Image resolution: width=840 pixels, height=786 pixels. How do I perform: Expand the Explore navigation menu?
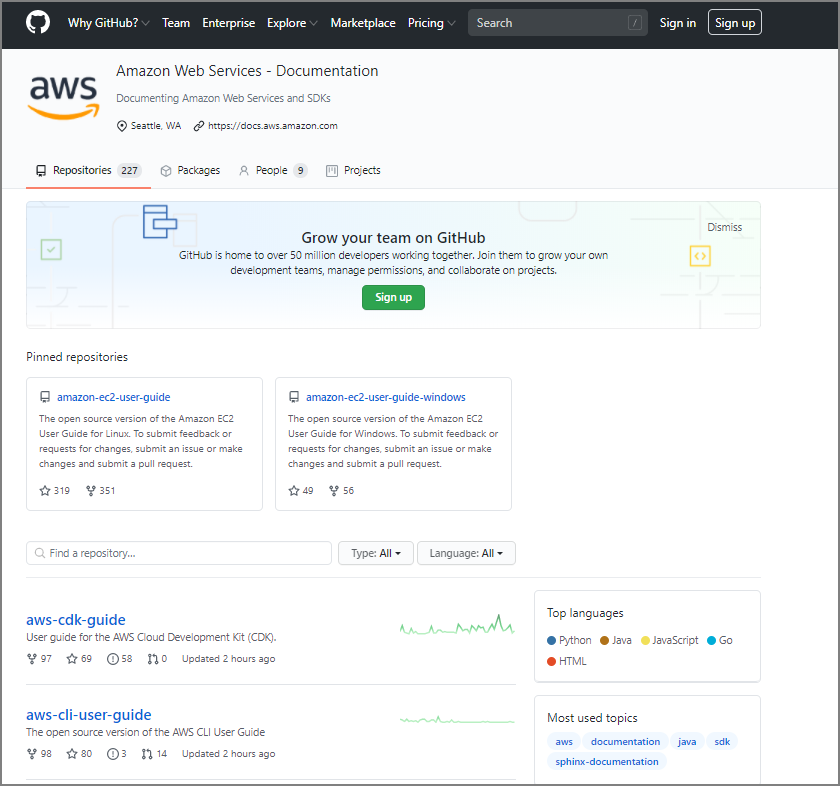tap(292, 23)
